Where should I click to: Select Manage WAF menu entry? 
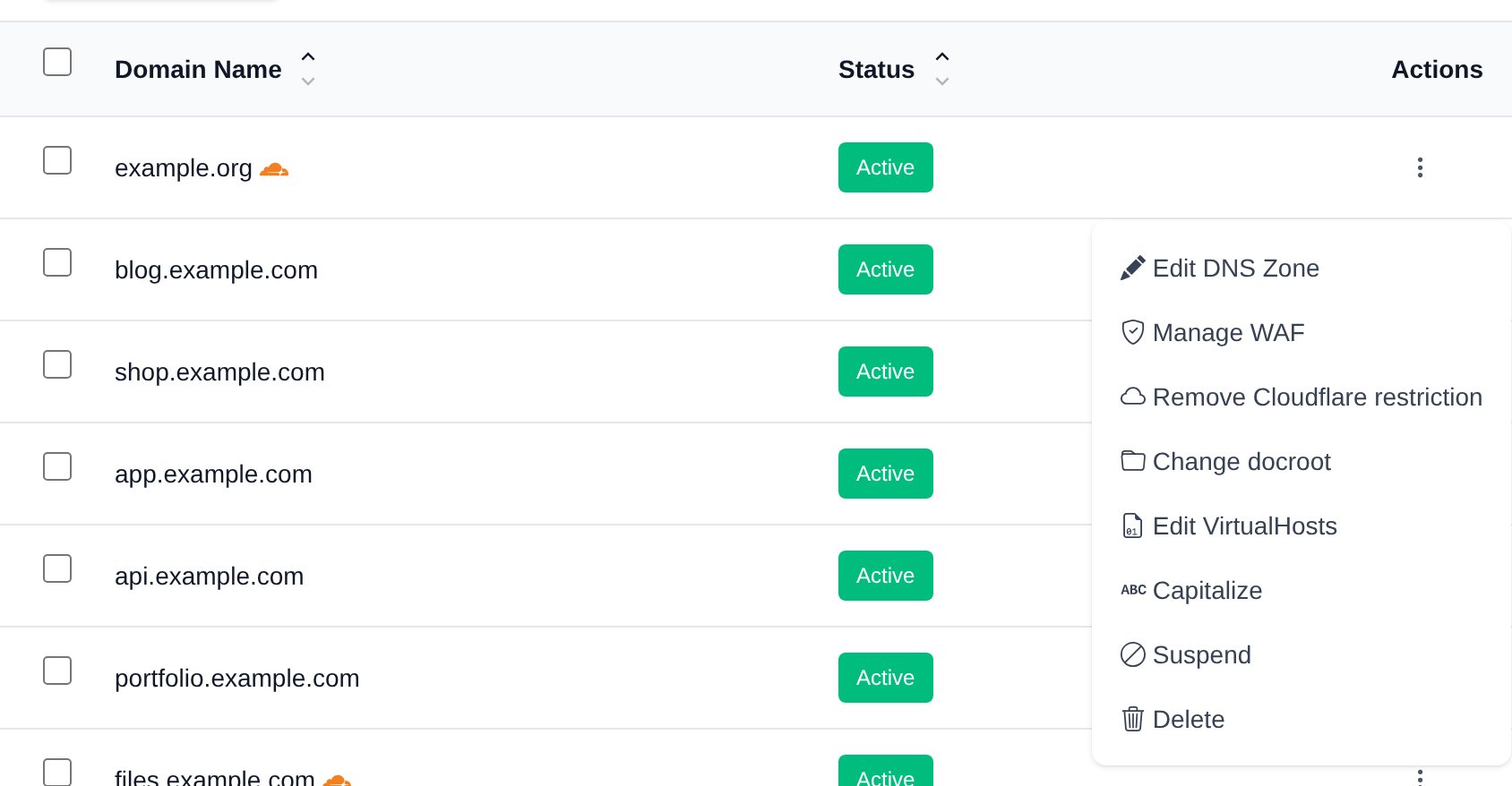click(1302, 332)
